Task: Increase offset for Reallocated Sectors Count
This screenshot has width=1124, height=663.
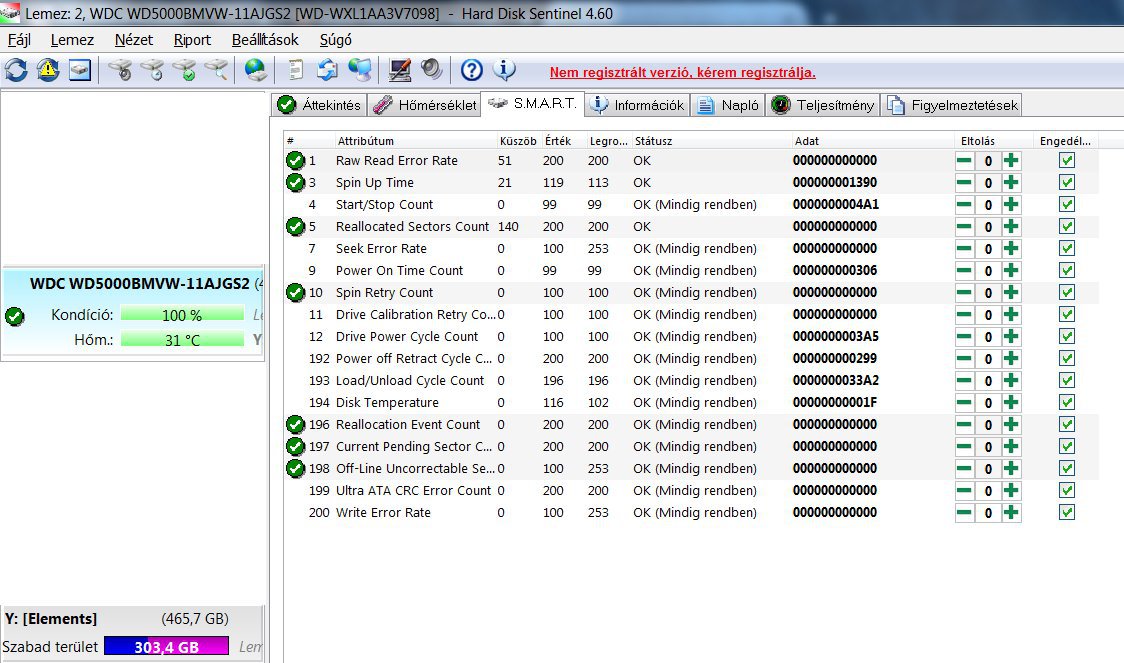Action: (1011, 226)
